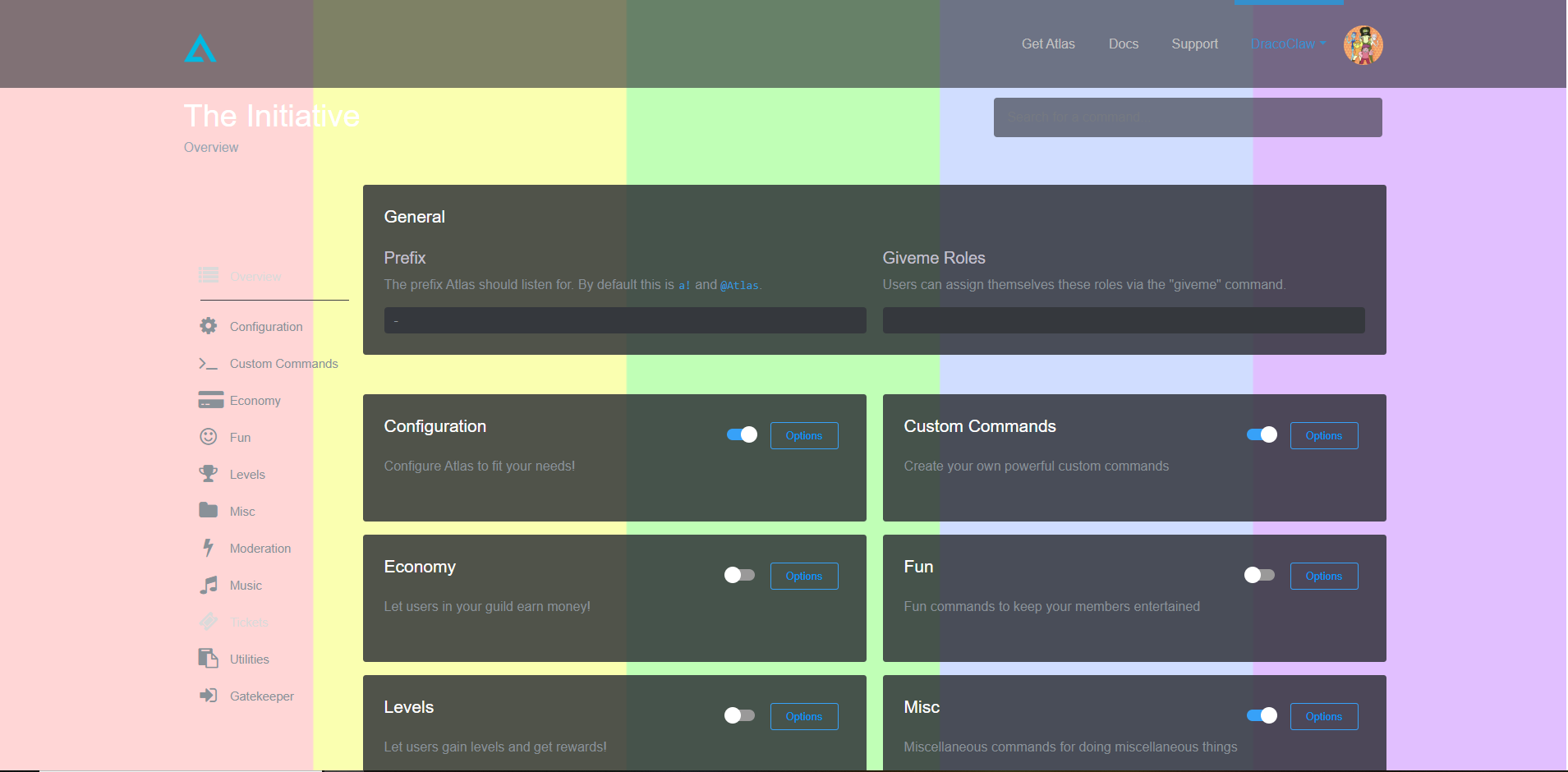Open Options for Fun plugin

click(1324, 576)
